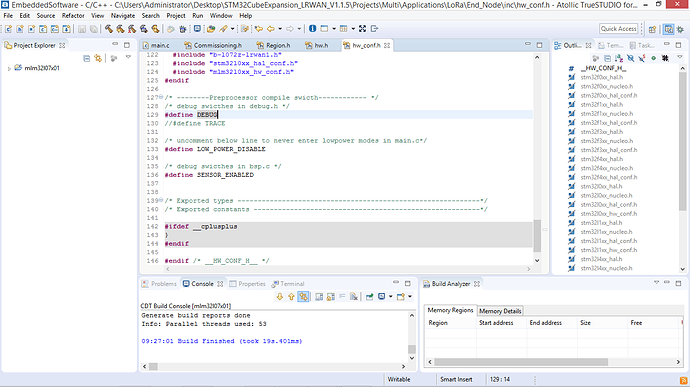Click the fullscreen arrows toolbar icon
Image resolution: width=690 pixels, height=387 pixels.
click(362, 29)
